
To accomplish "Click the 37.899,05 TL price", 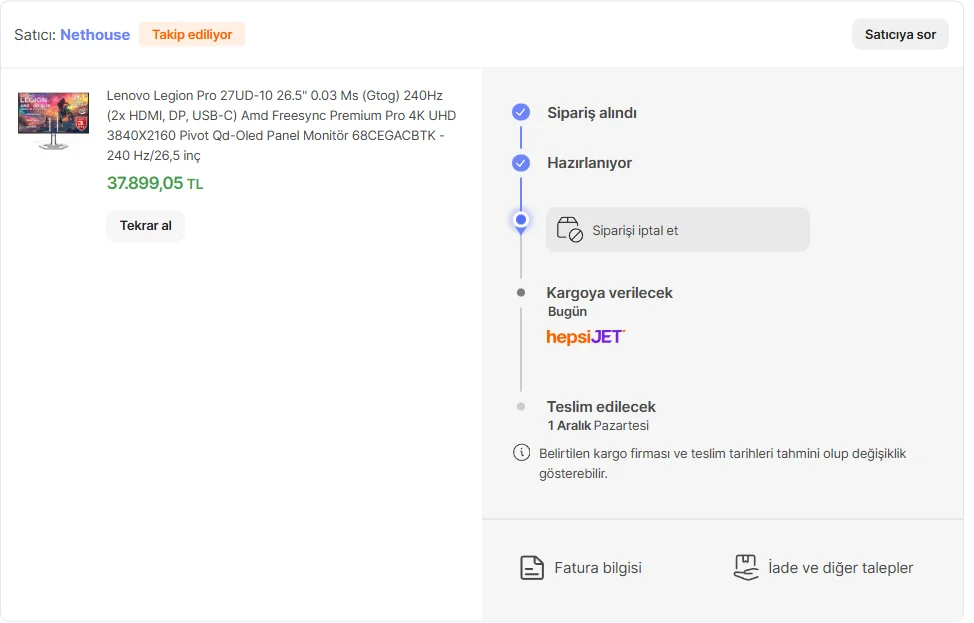I will (x=155, y=183).
